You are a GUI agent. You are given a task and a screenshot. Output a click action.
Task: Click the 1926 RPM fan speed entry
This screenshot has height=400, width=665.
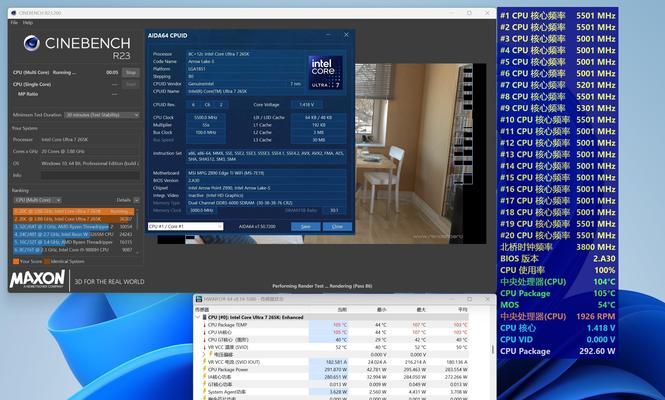pyautogui.click(x=558, y=316)
